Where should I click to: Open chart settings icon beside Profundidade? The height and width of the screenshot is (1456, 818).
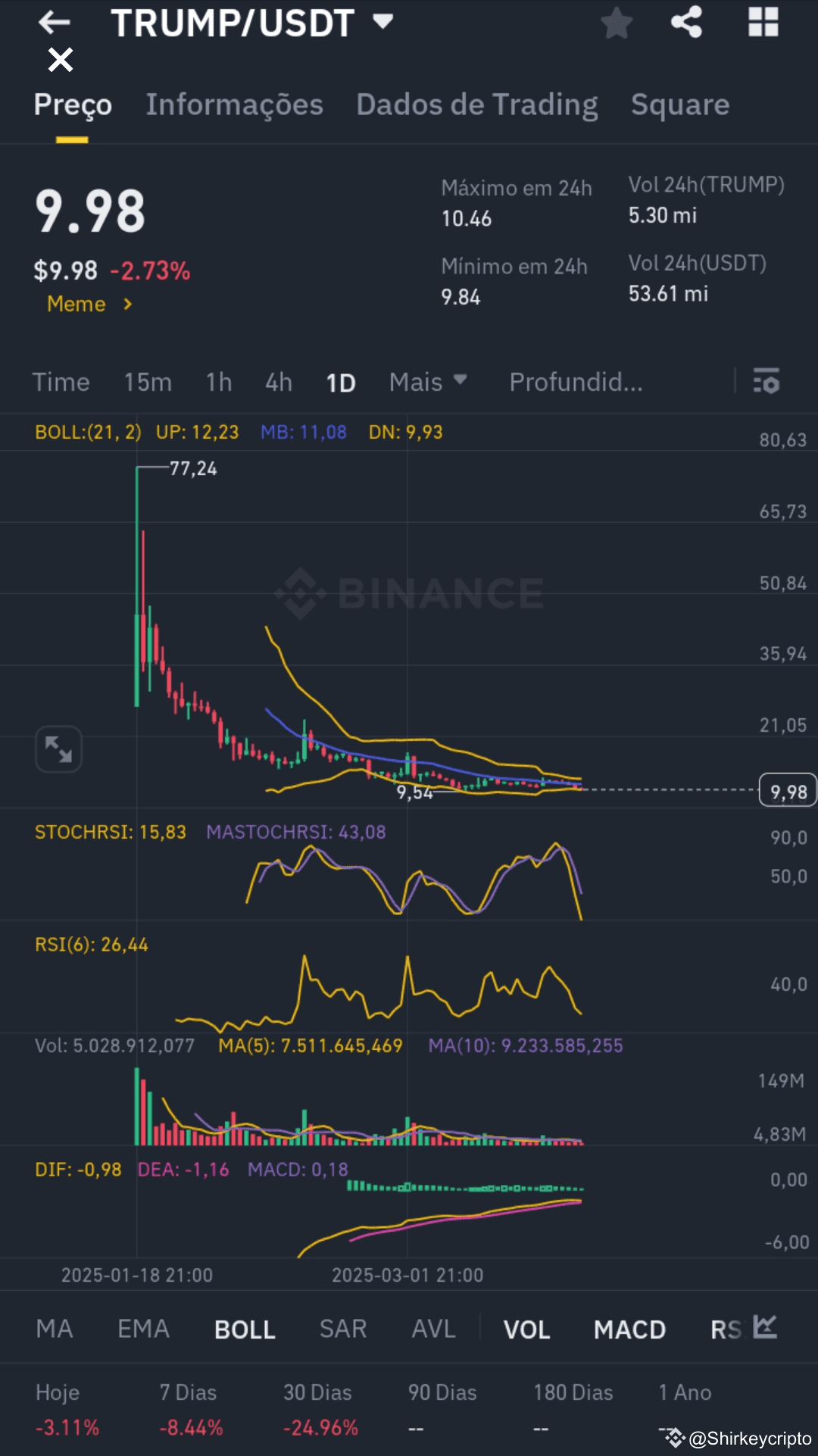[766, 381]
